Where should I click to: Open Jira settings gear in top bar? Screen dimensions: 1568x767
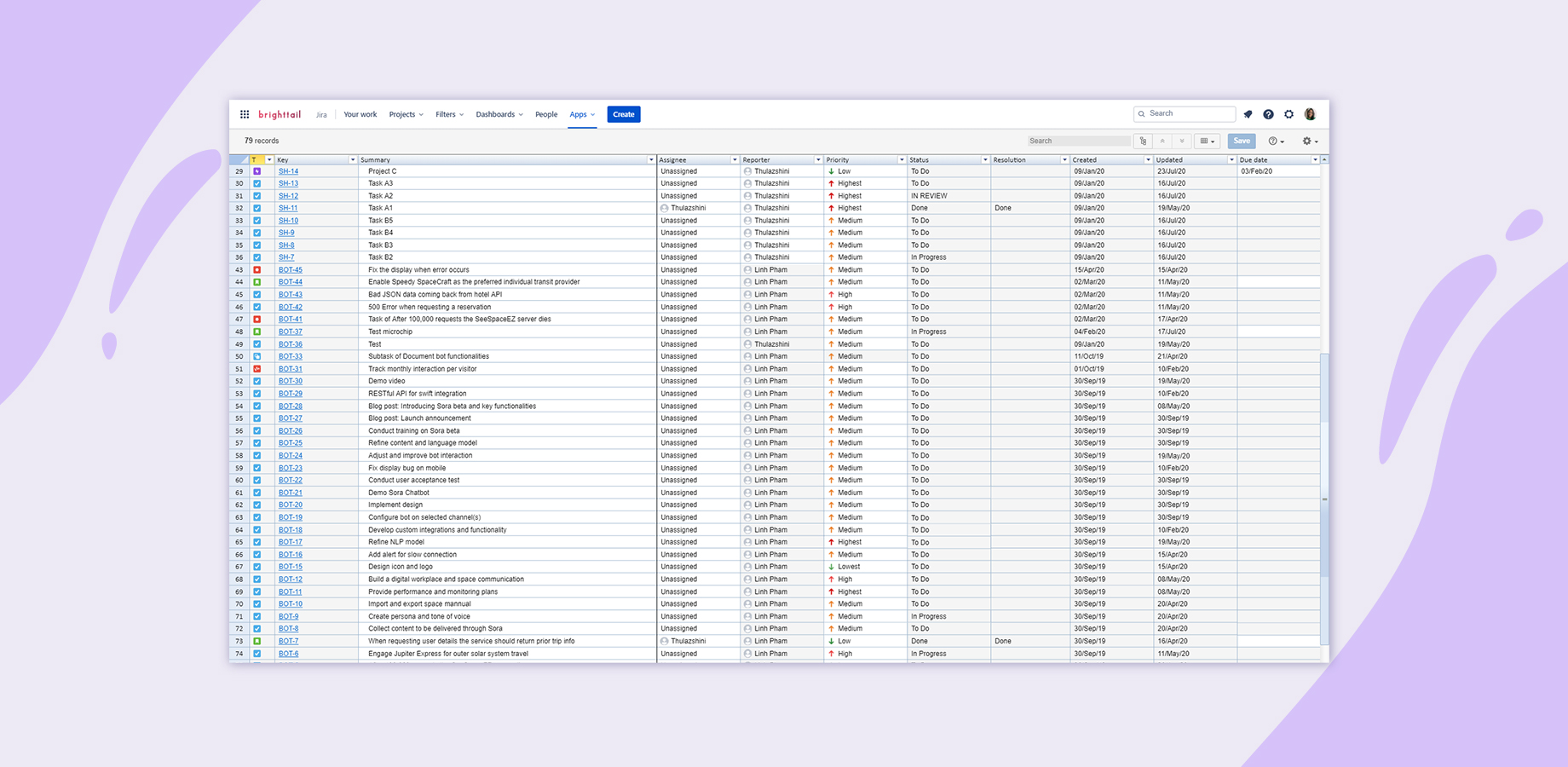[x=1288, y=114]
